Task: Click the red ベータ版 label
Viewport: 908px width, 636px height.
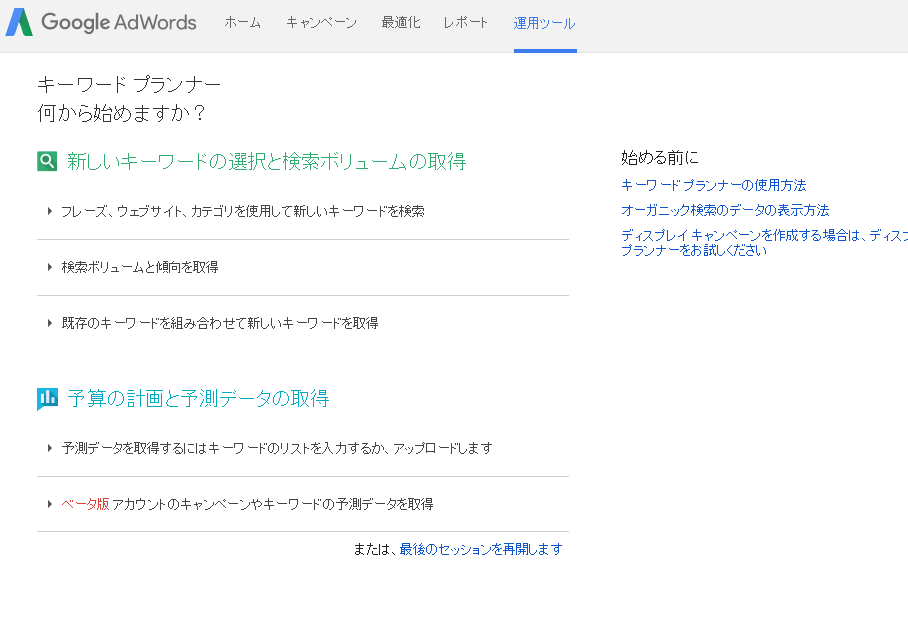Action: (85, 504)
